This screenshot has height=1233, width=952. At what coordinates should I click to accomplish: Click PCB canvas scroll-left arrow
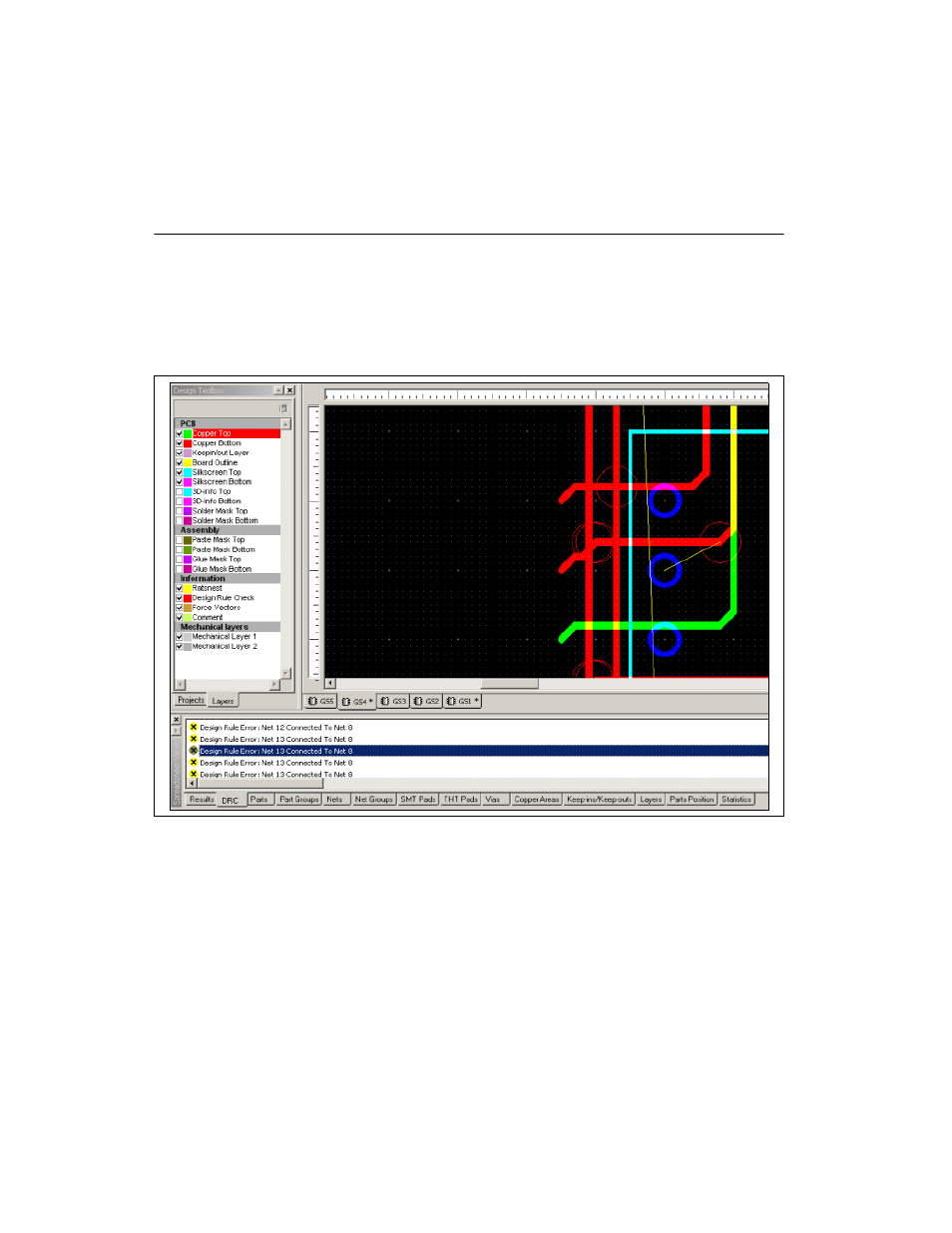coord(330,684)
